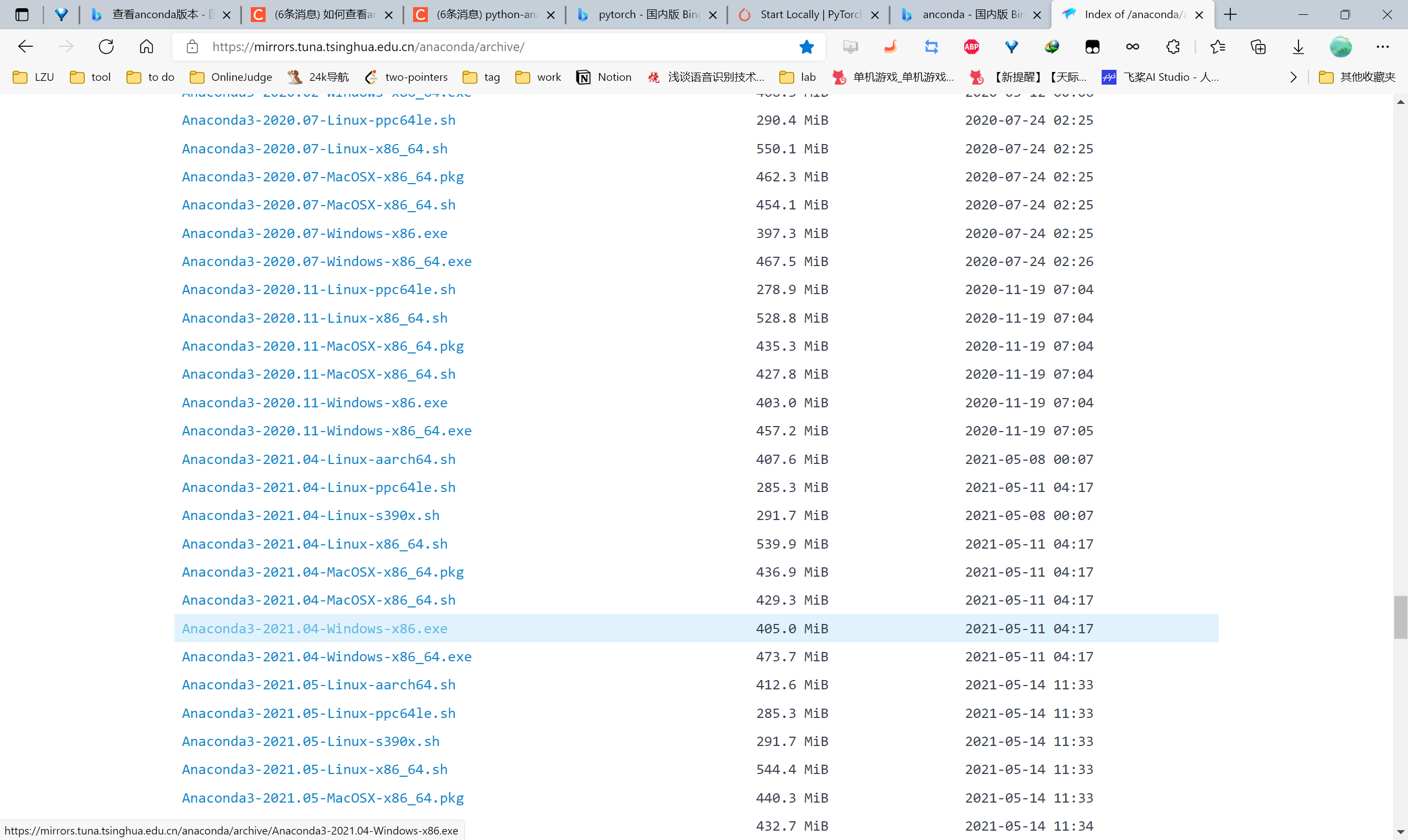Screen dimensions: 1408x840
Task: Open the downloads arrow icon
Action: 1298,46
